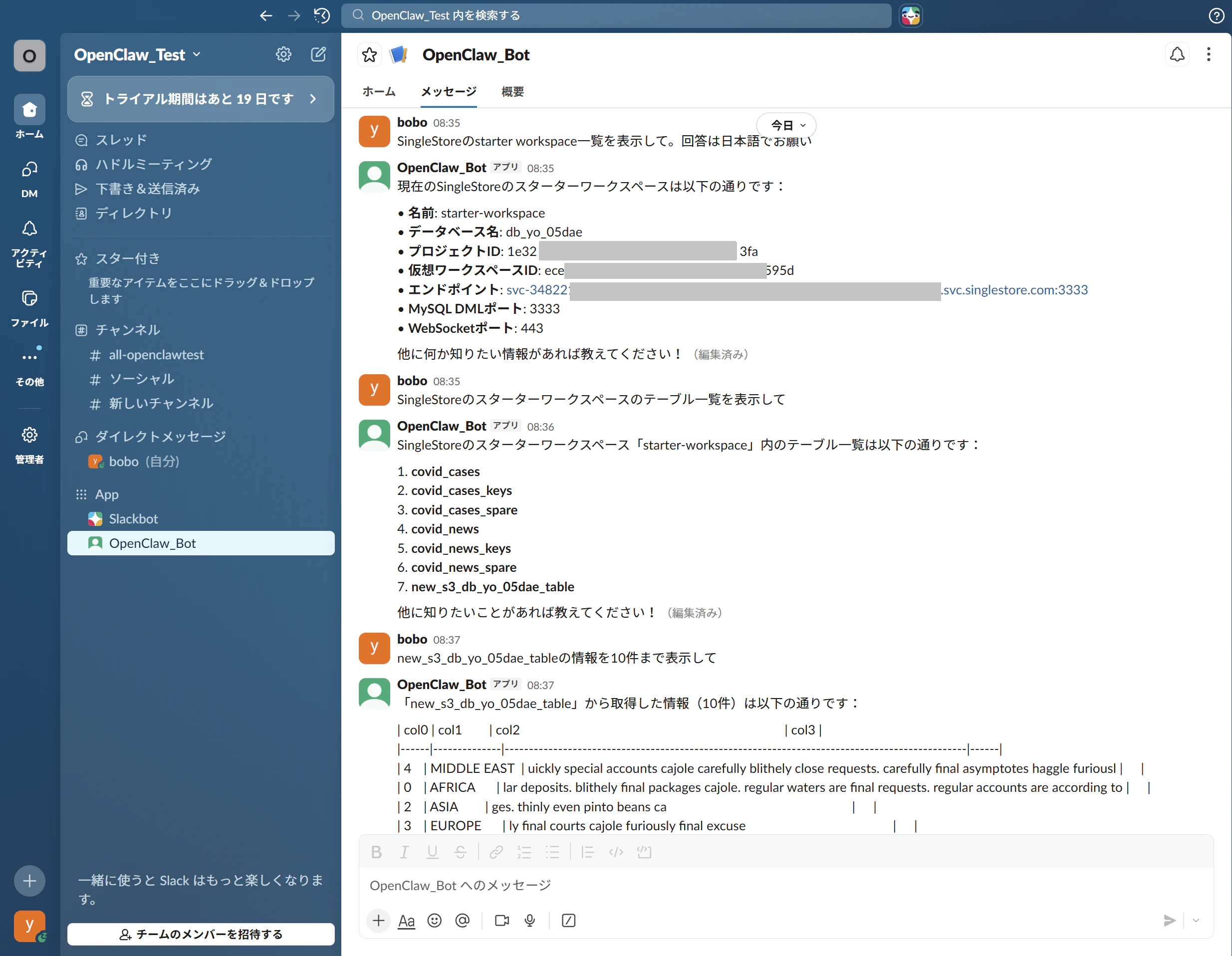The image size is (1232, 956).
Task: Open ハドルミーティング in the sidebar
Action: tap(201, 164)
